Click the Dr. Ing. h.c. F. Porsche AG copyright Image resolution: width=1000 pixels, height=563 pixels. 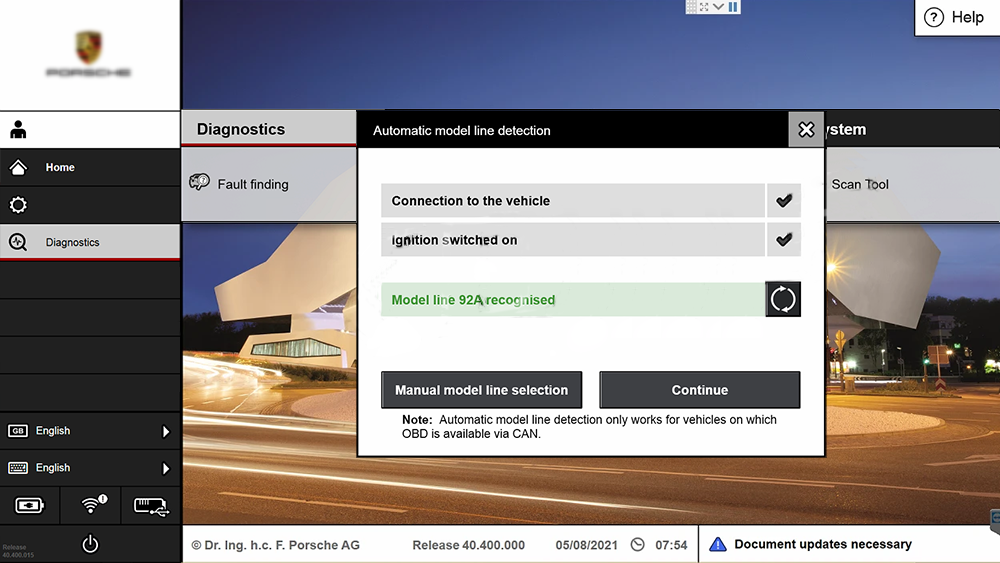pos(276,545)
